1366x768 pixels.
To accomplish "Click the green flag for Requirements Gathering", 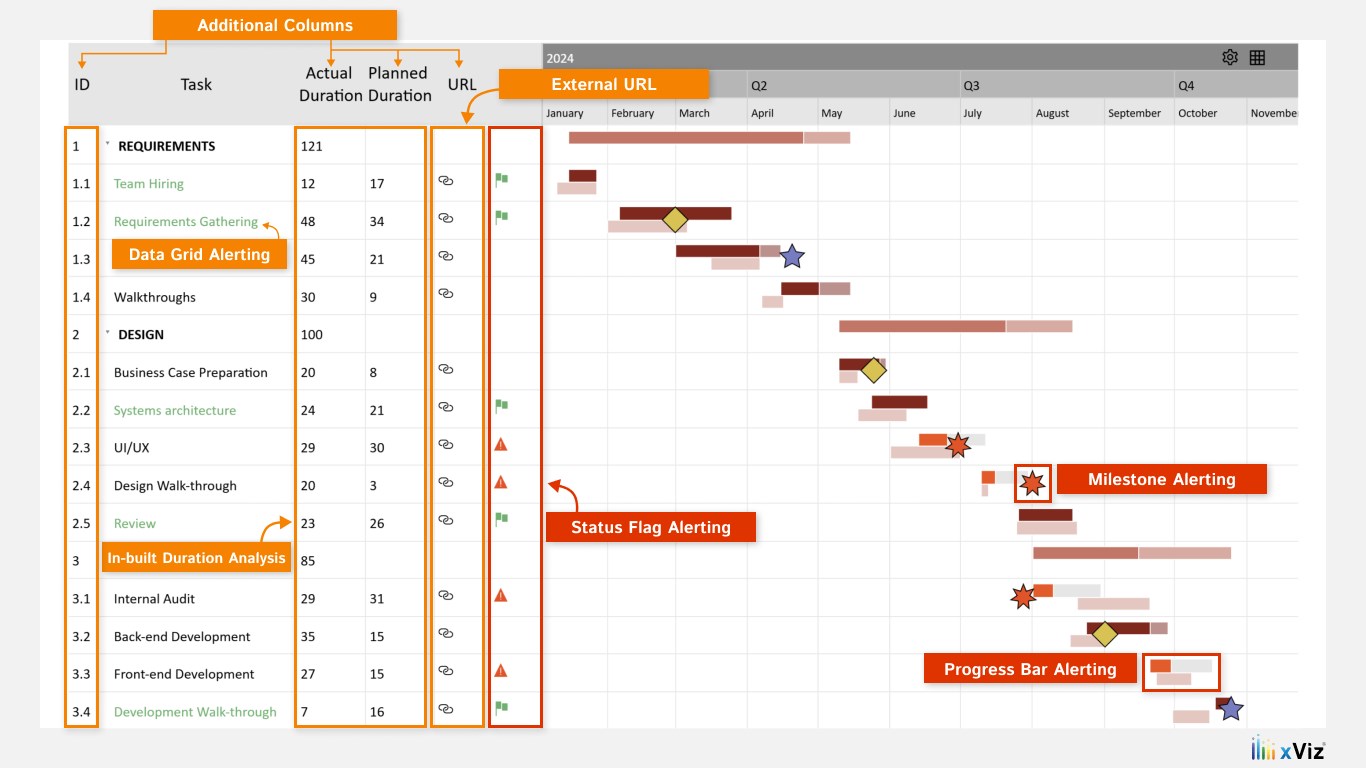I will (501, 217).
